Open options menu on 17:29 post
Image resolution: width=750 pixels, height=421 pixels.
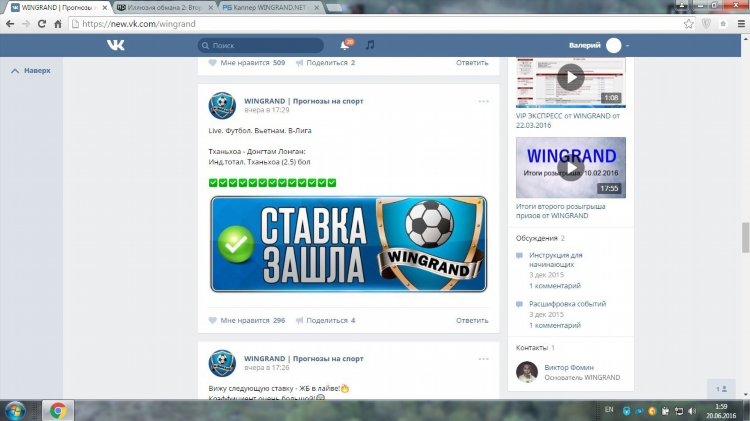pos(484,101)
